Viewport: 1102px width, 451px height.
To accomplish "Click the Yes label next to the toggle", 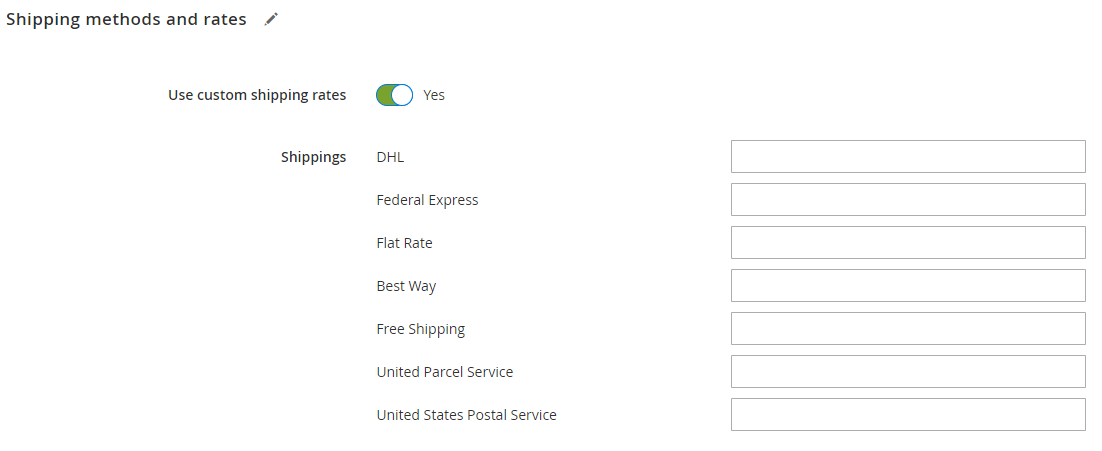I will coord(434,95).
